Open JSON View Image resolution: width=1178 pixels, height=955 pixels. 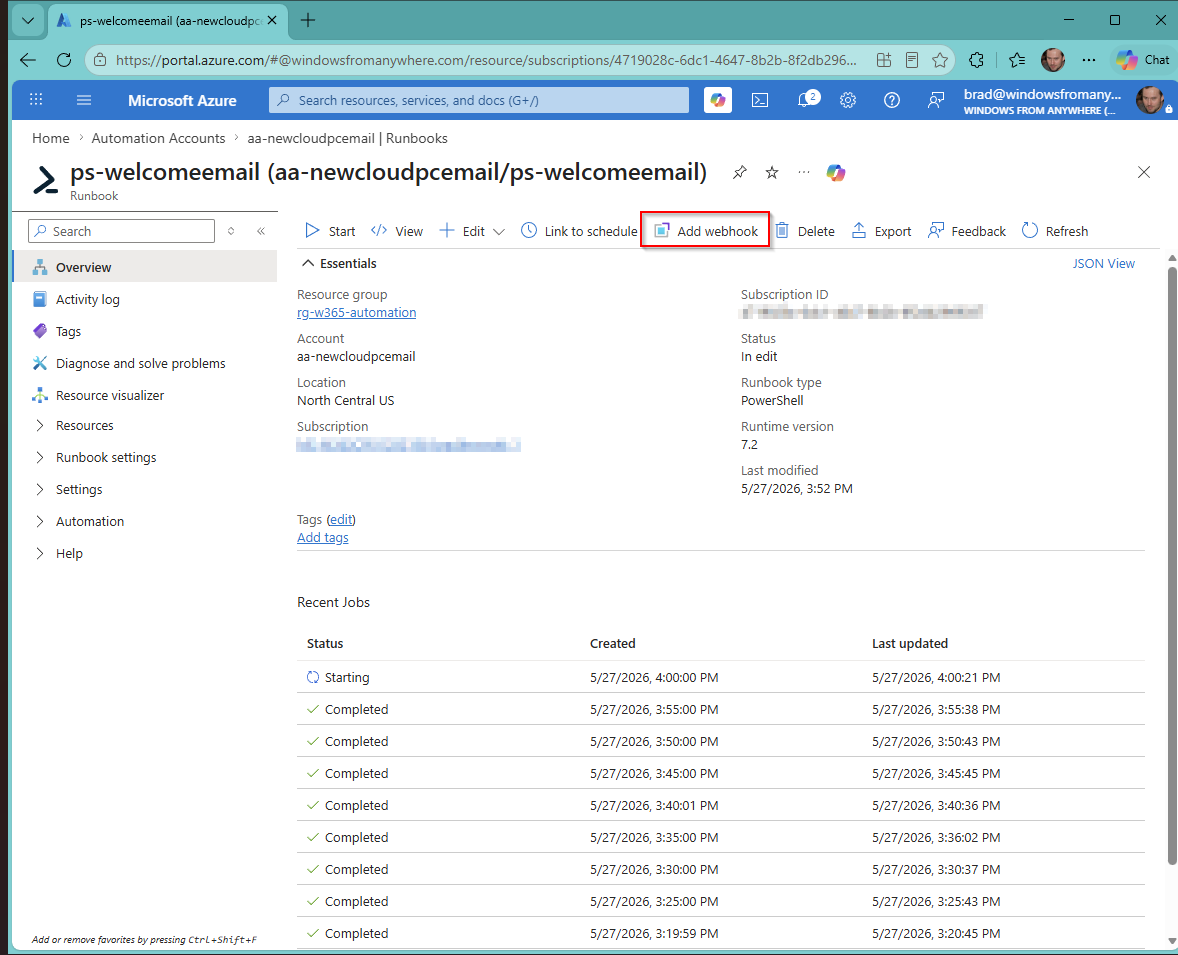1103,263
